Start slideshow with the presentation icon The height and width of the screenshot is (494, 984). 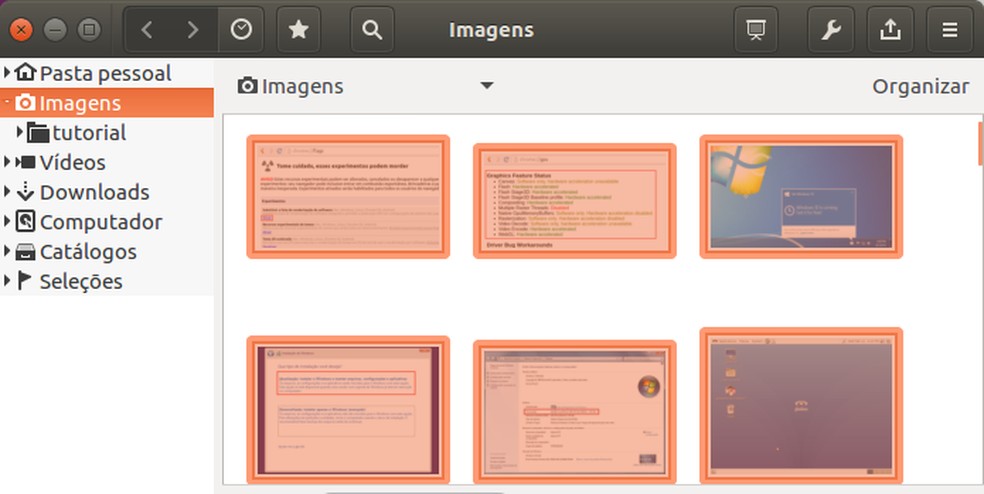(756, 30)
